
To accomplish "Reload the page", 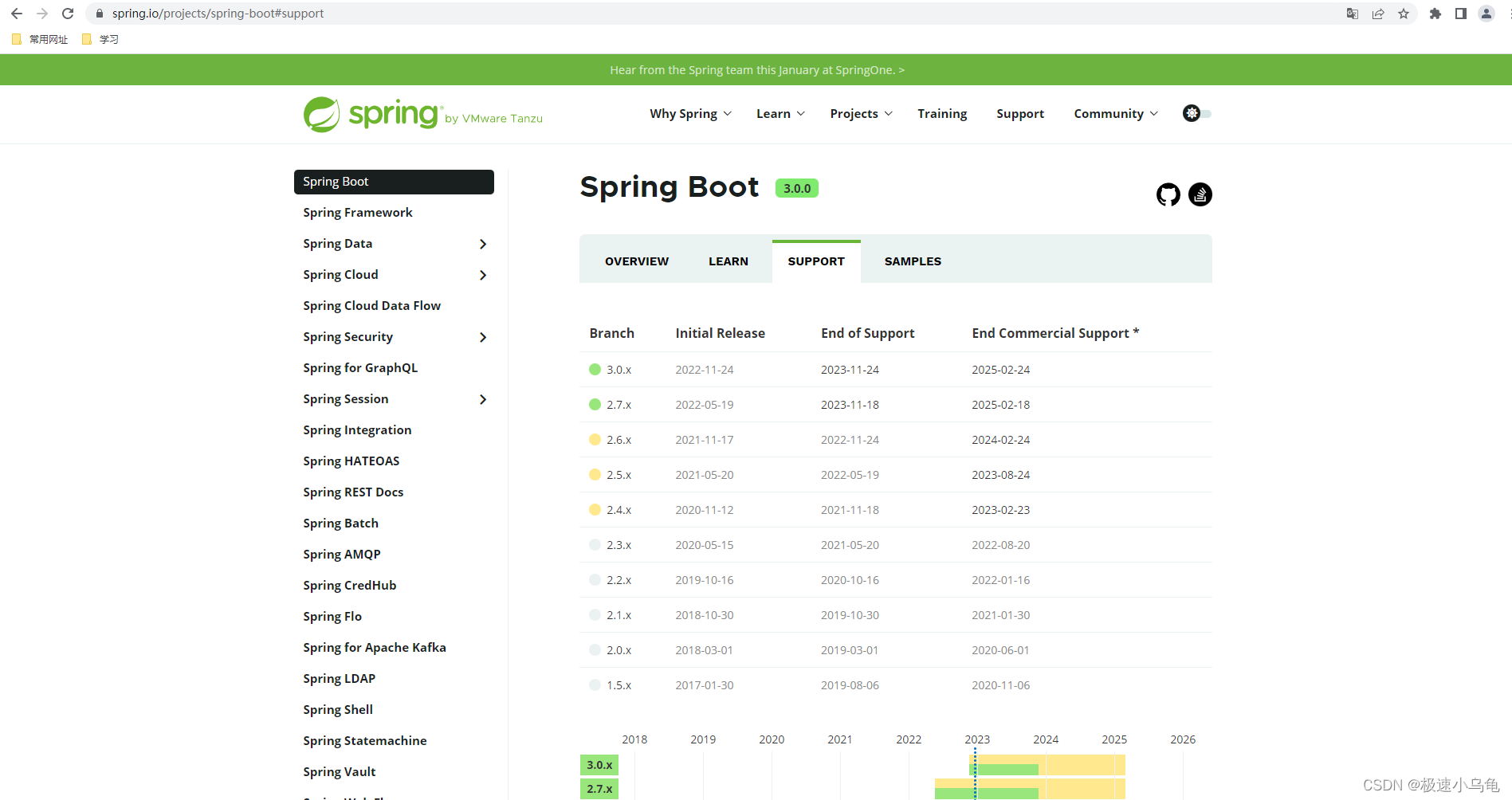I will pyautogui.click(x=68, y=14).
